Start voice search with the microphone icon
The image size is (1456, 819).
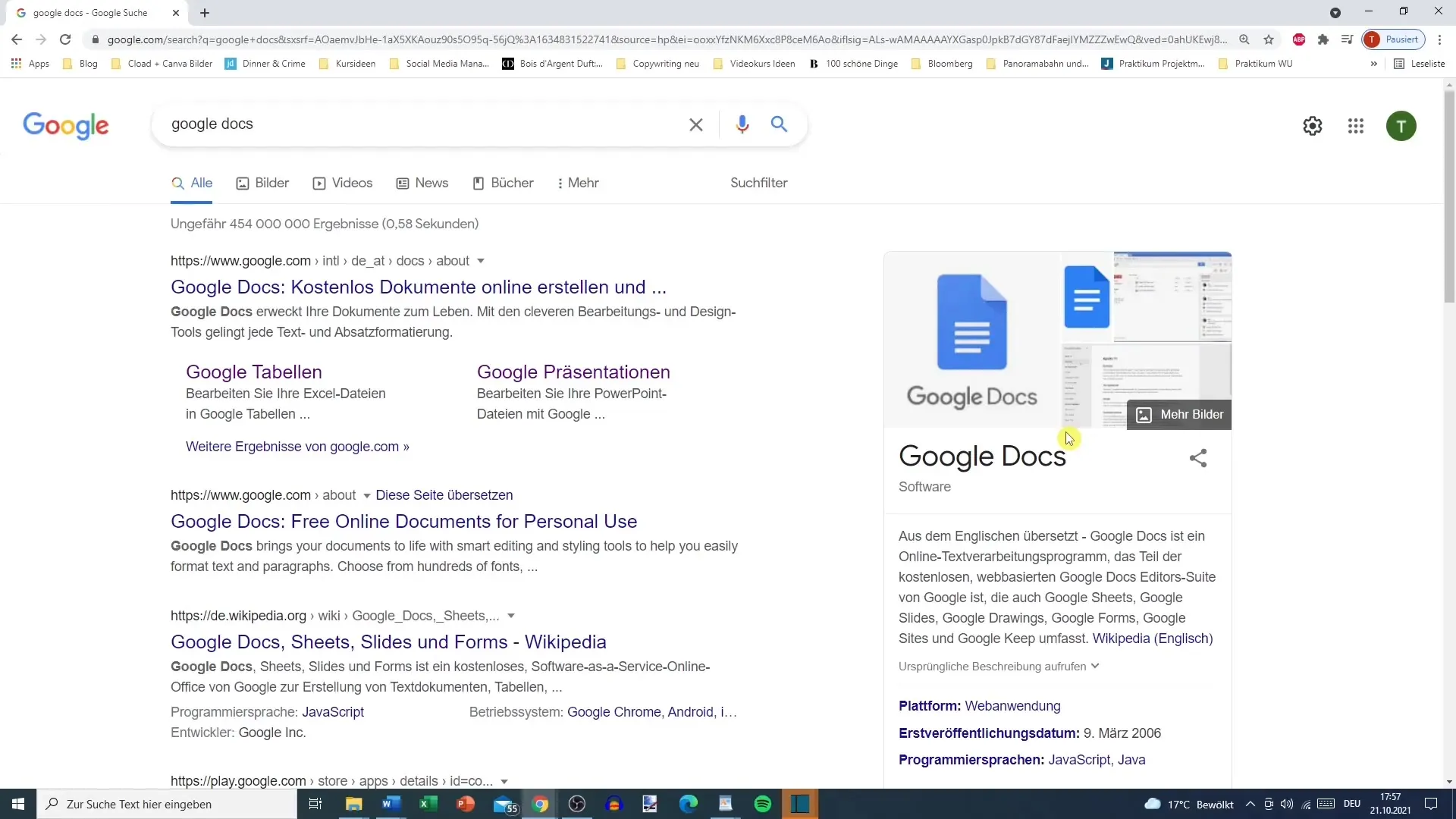tap(742, 124)
